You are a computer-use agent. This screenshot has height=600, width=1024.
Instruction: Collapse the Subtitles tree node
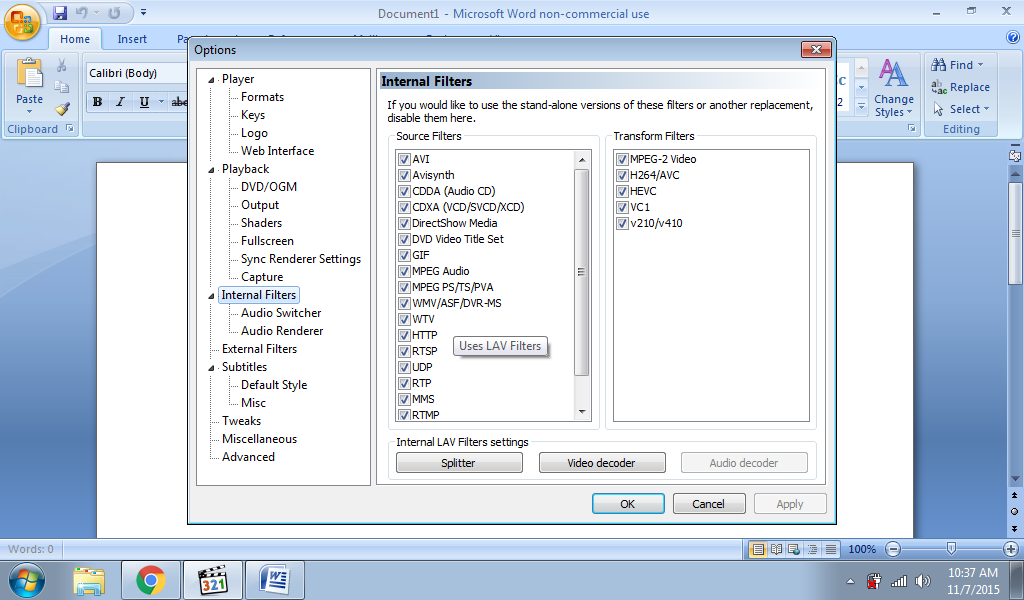click(211, 368)
